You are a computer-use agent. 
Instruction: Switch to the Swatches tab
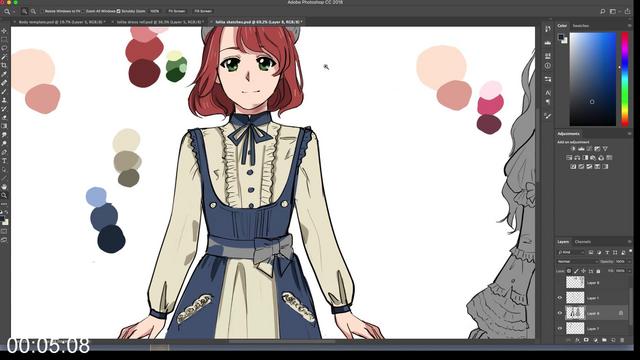click(580, 26)
